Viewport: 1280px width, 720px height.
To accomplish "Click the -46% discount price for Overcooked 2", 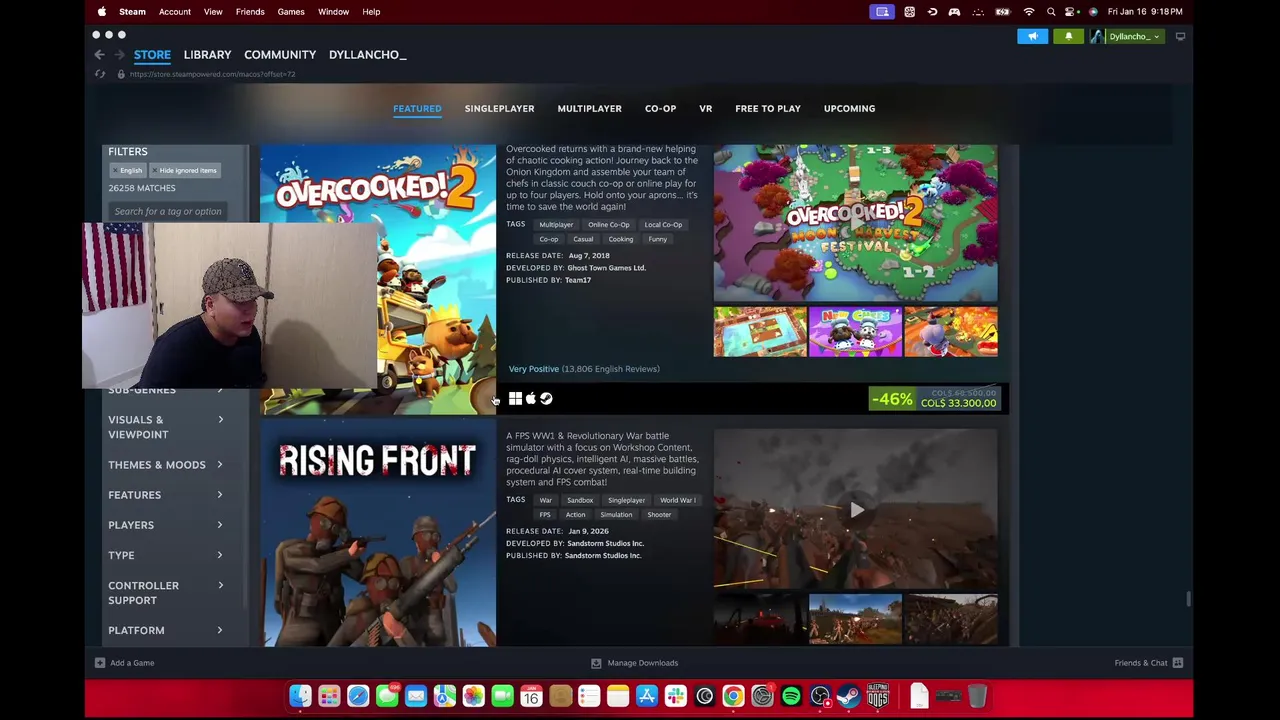I will click(x=934, y=399).
